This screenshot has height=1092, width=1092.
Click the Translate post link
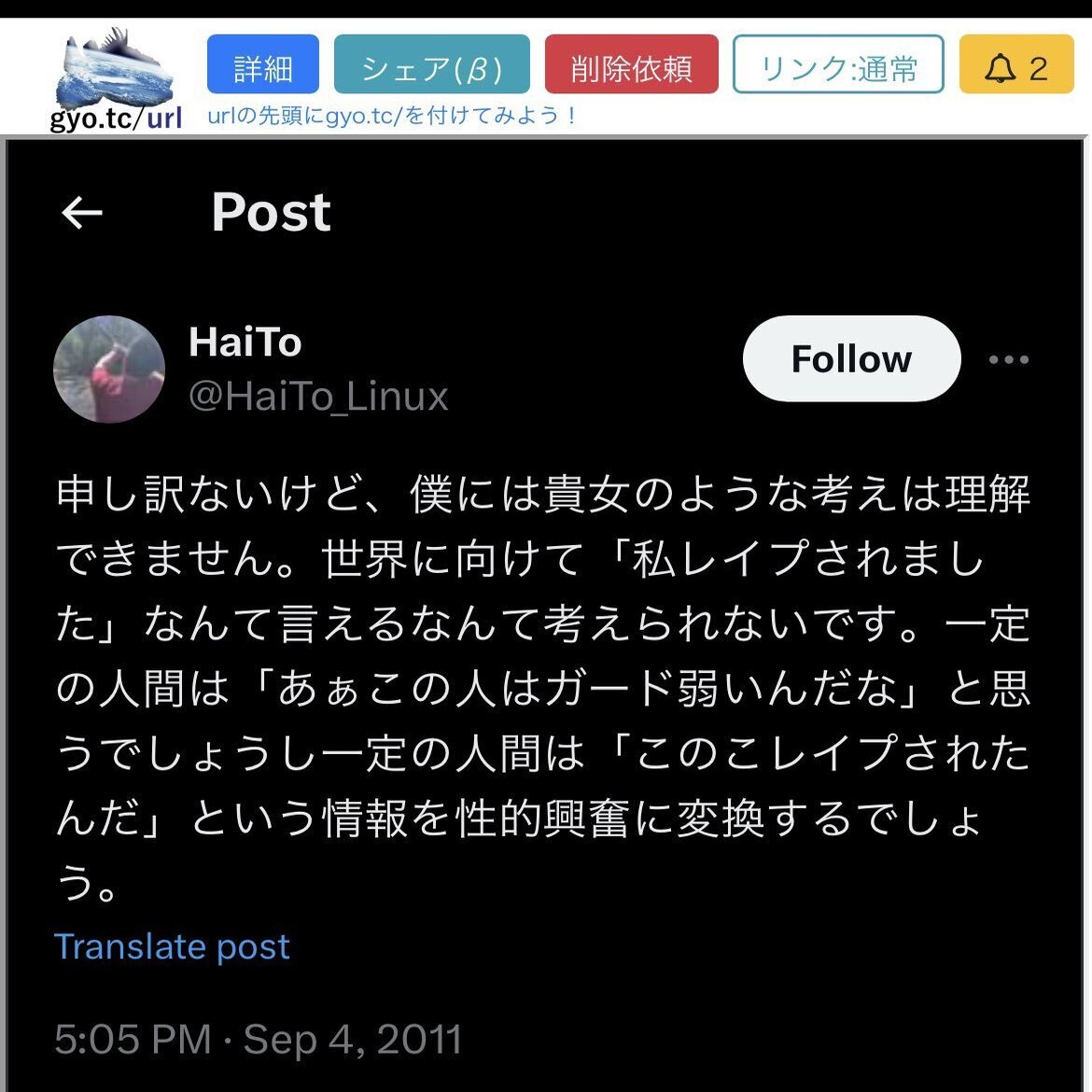coord(172,946)
